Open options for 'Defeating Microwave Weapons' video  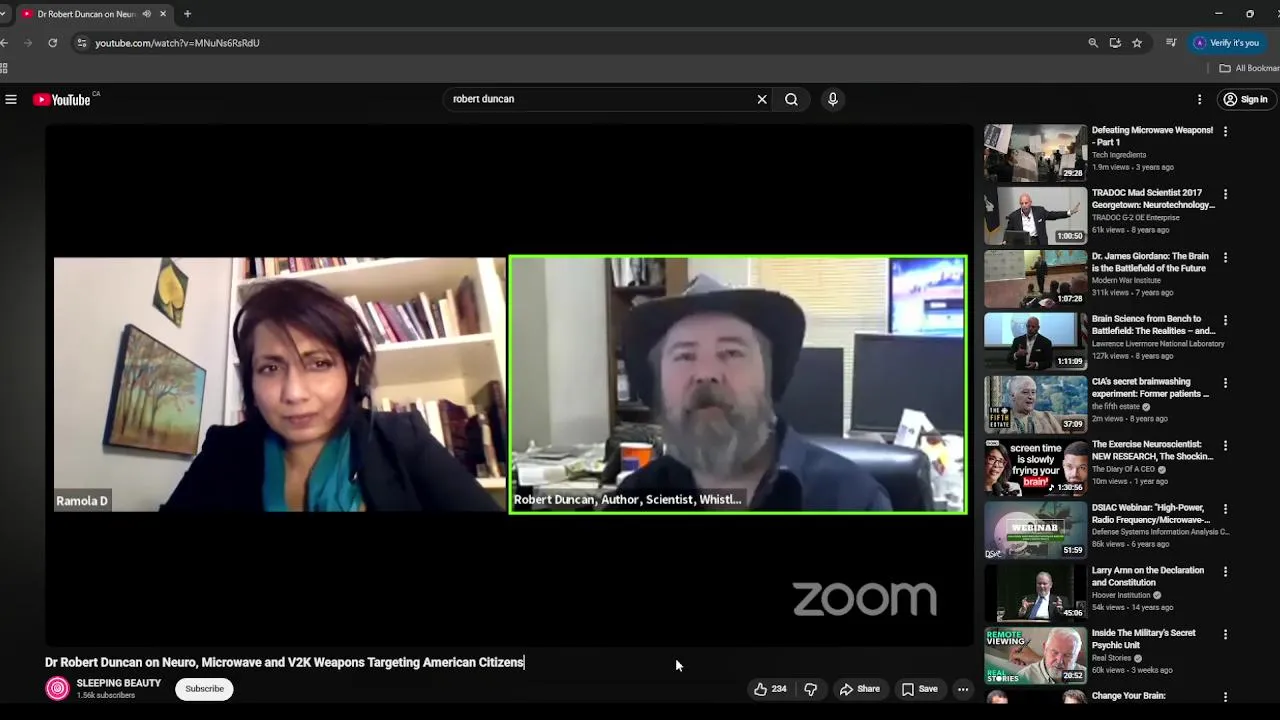tap(1225, 131)
